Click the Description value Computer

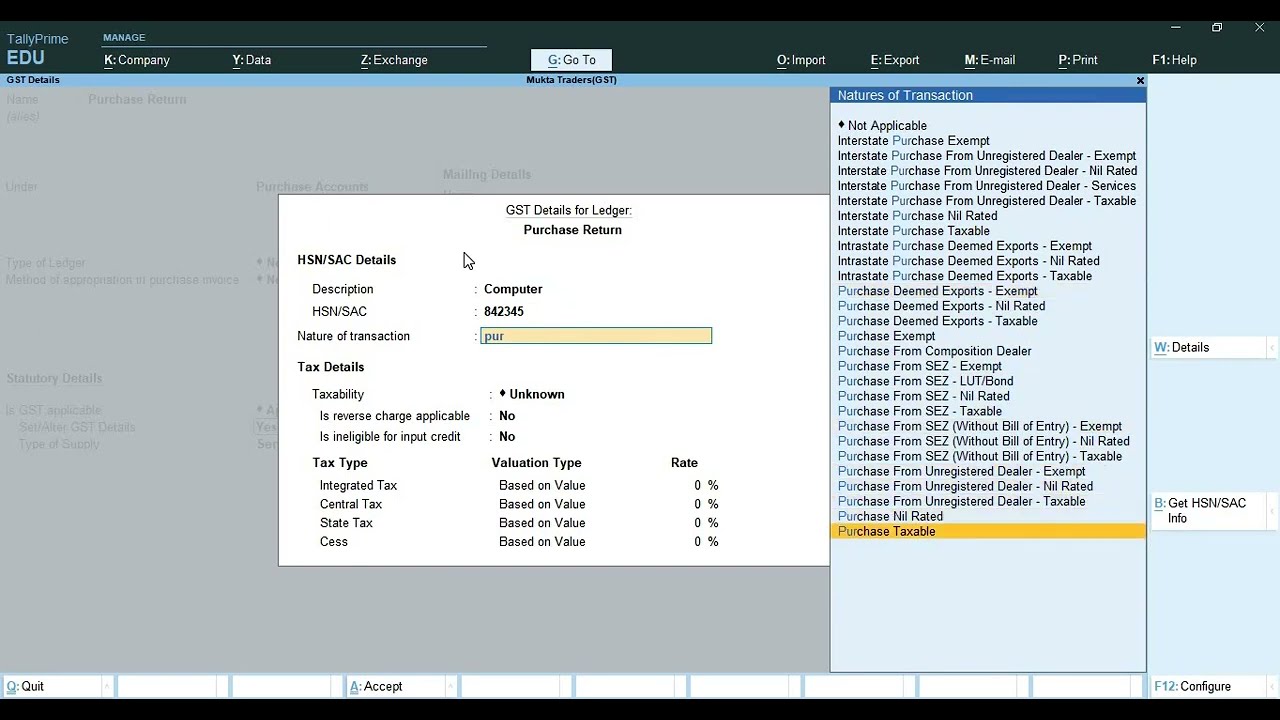click(x=513, y=289)
